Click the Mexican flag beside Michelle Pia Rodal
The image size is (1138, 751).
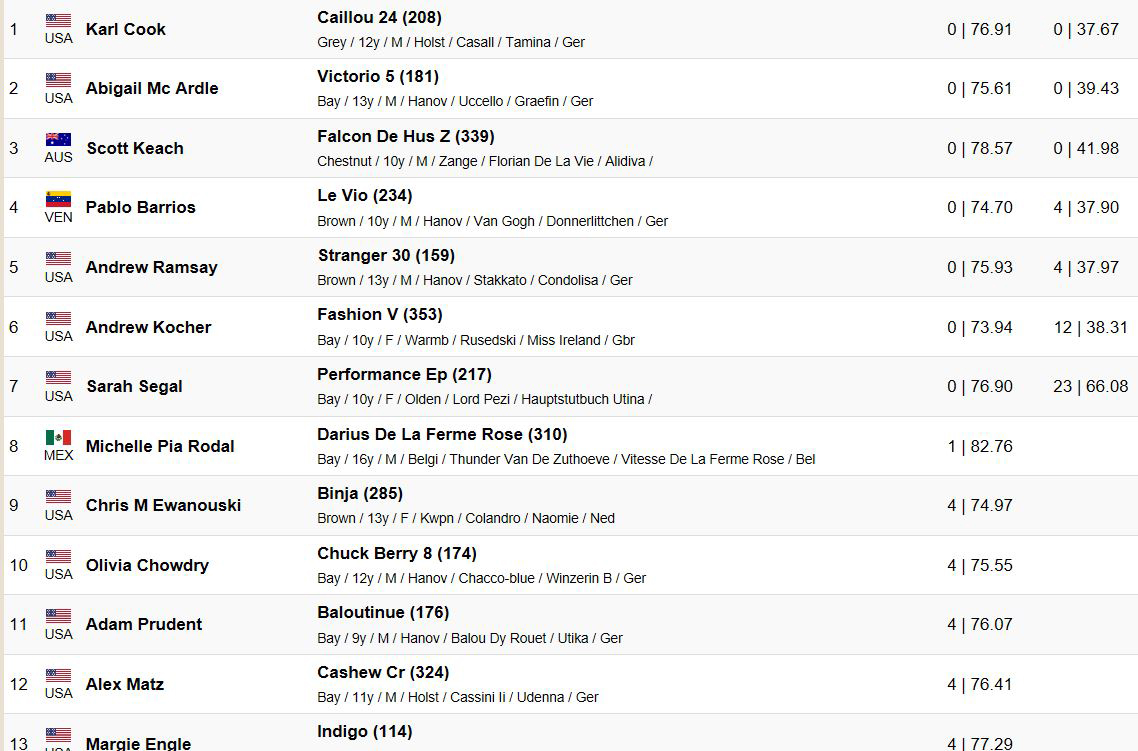pyautogui.click(x=58, y=437)
